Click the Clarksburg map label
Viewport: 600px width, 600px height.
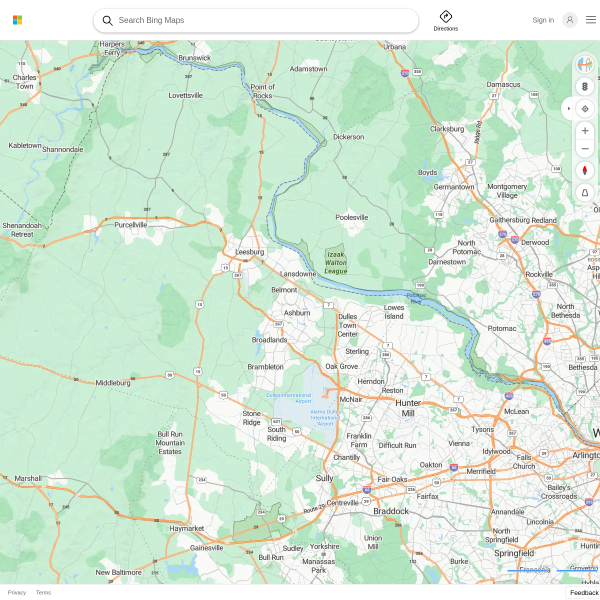[447, 129]
